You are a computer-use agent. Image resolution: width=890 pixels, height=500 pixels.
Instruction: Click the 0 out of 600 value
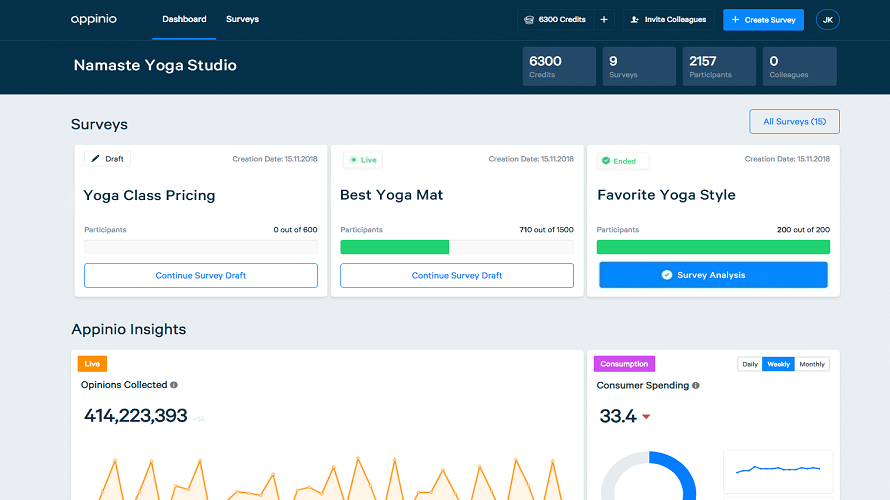(295, 230)
